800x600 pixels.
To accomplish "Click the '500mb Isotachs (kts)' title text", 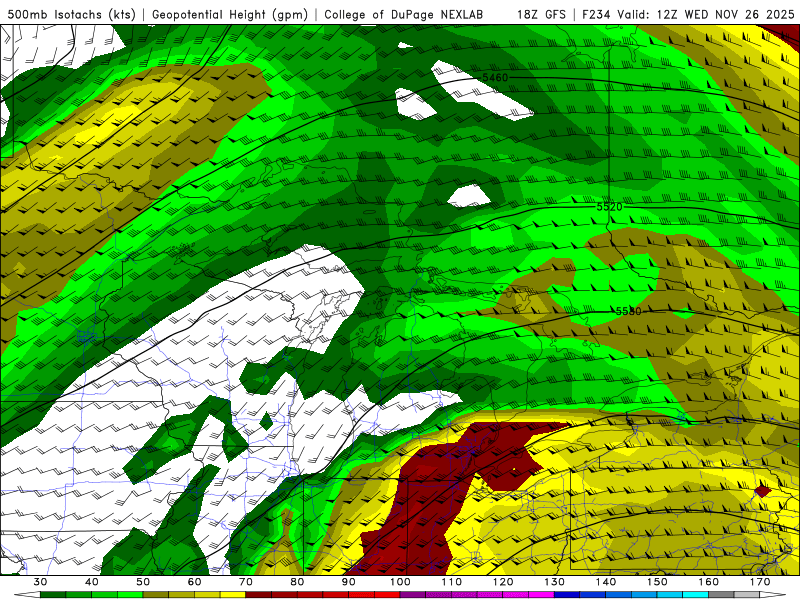I will pos(71,14).
